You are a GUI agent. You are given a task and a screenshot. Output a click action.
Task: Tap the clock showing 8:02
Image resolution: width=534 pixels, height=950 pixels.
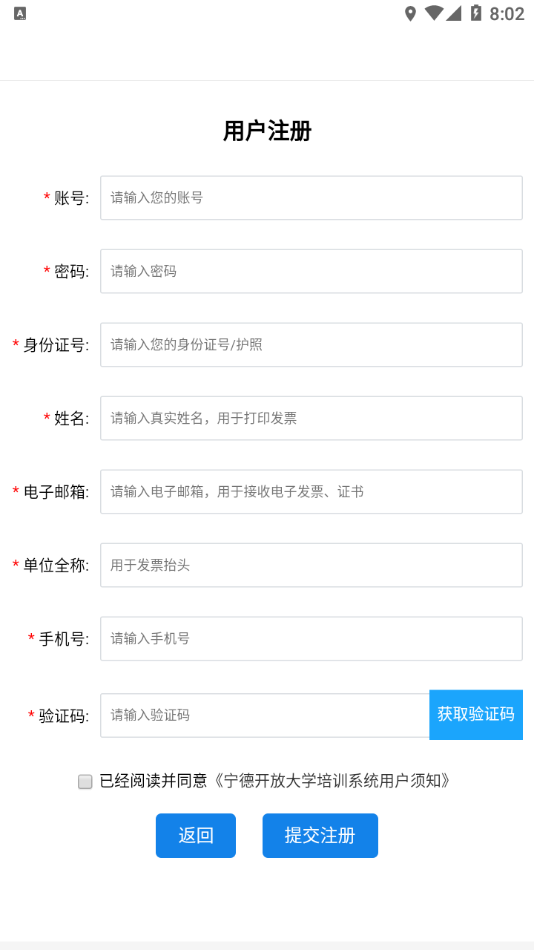click(507, 13)
